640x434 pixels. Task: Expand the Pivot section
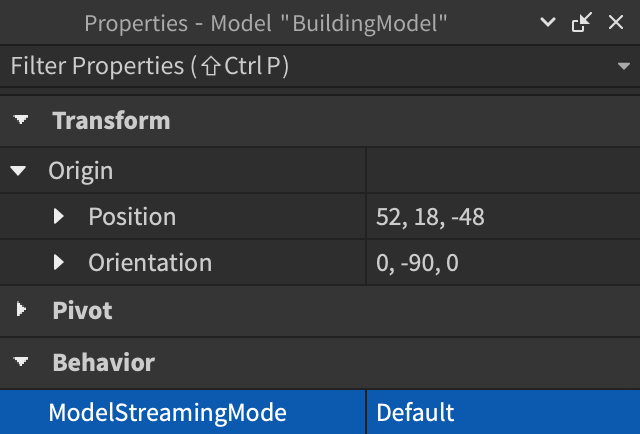21,311
